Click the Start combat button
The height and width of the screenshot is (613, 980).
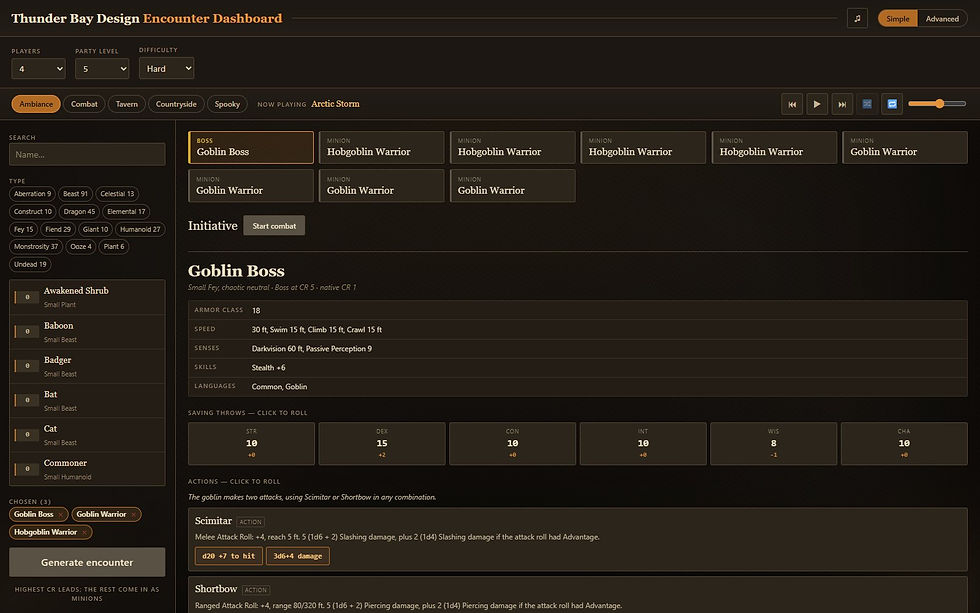pyautogui.click(x=274, y=226)
